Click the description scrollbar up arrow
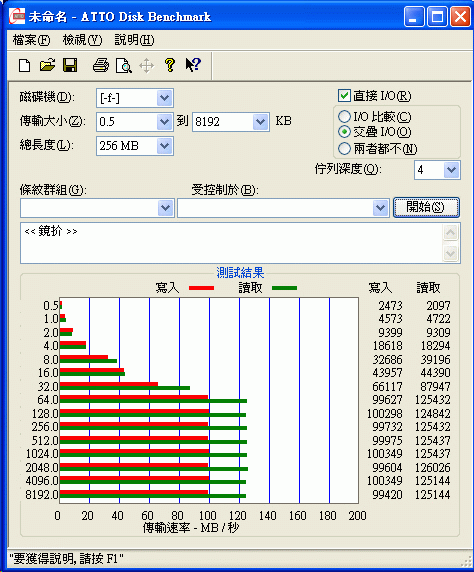 coord(451,232)
